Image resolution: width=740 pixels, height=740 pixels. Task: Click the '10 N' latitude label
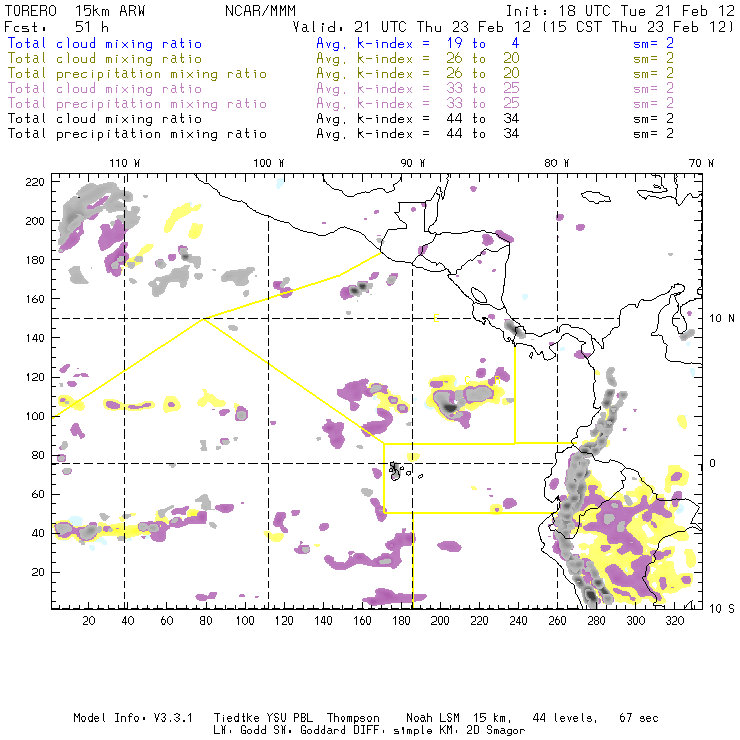coord(722,319)
